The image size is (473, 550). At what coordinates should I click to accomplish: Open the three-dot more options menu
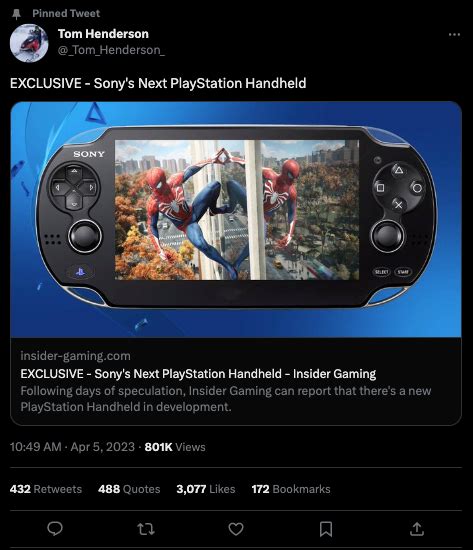454,34
